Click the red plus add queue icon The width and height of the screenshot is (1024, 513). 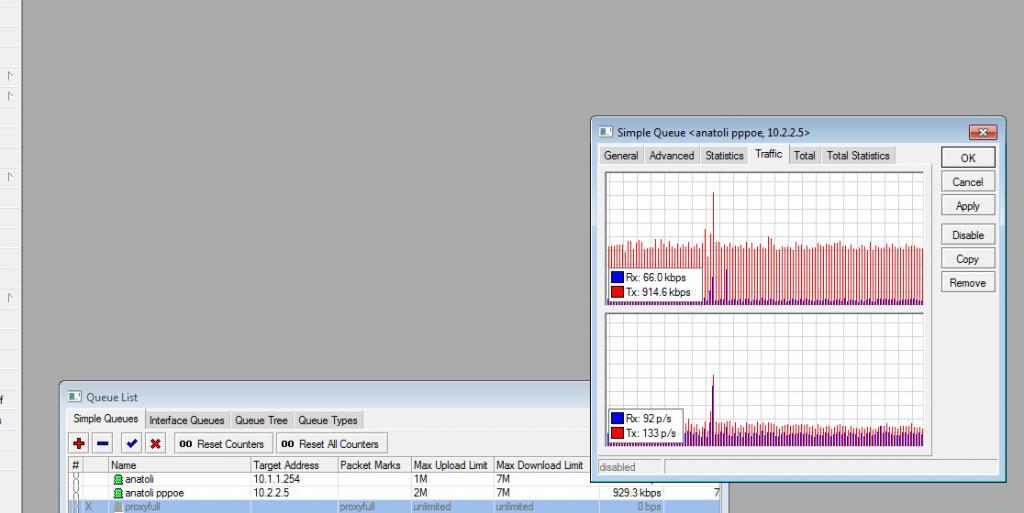(x=79, y=443)
